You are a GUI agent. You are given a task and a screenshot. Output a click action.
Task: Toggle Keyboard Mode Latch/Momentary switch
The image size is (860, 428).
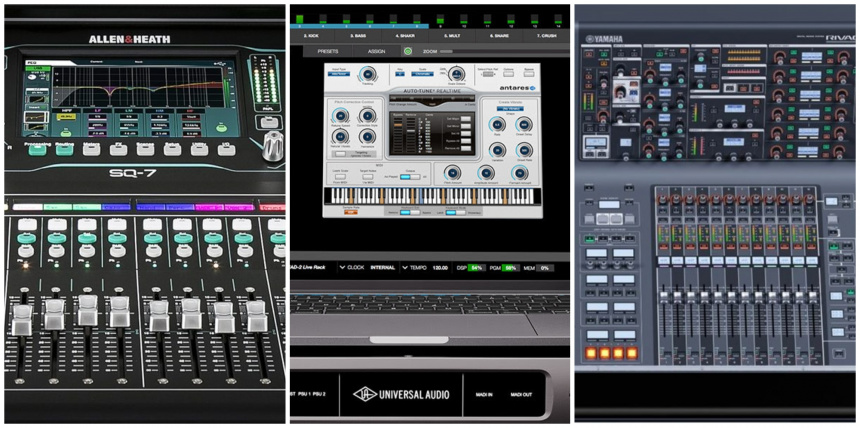[x=456, y=212]
